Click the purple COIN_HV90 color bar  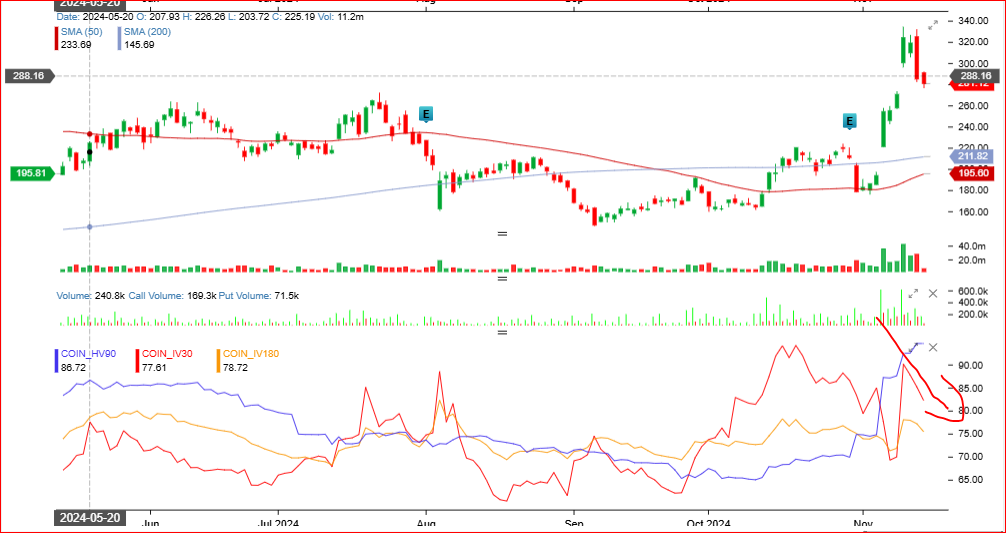(x=57, y=360)
